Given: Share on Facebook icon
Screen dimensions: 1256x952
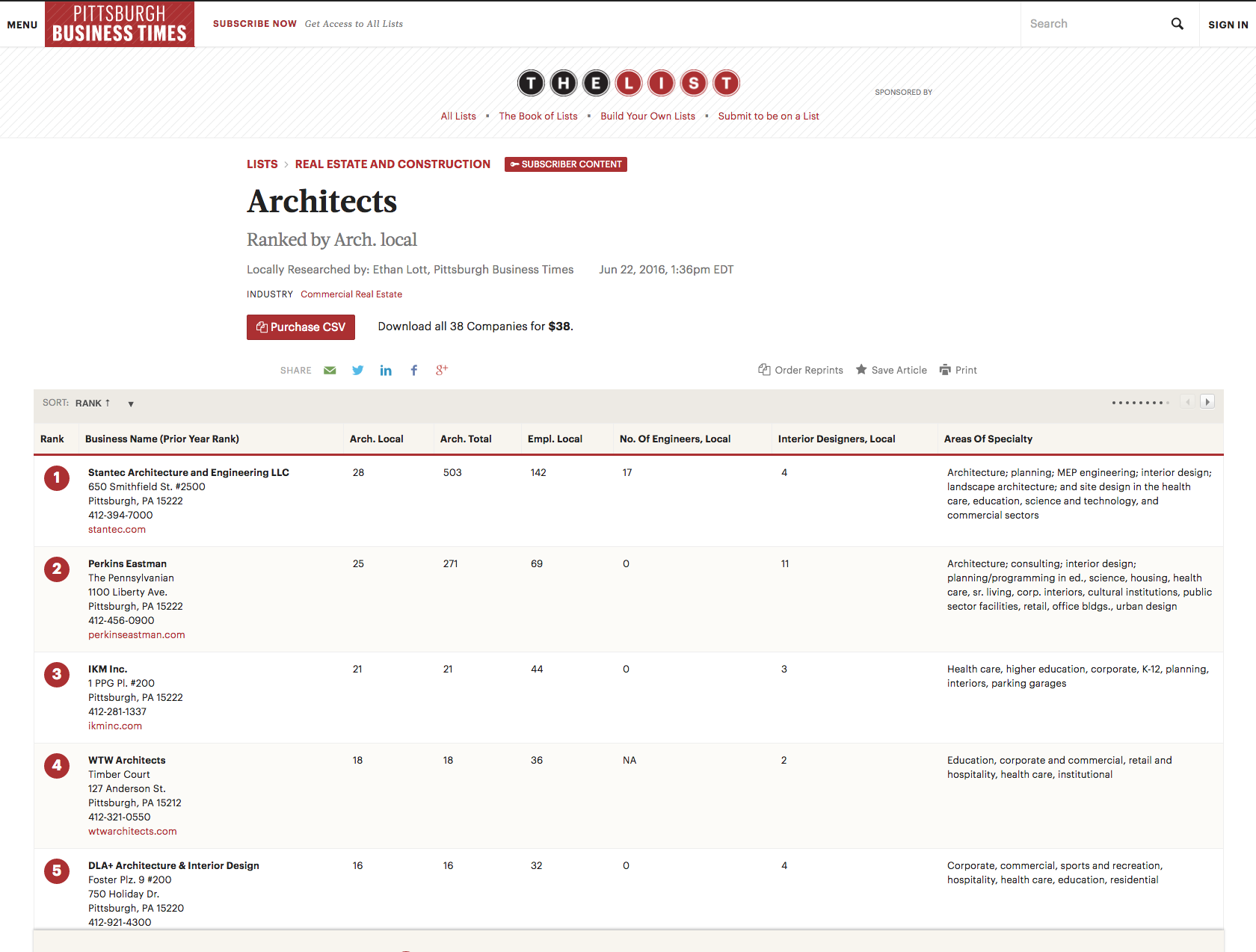Looking at the screenshot, I should (414, 370).
